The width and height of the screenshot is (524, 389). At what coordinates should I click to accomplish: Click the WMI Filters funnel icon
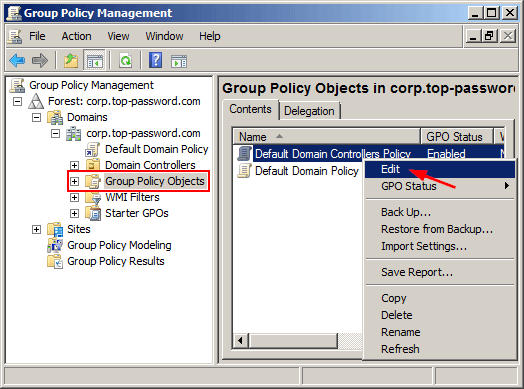coord(93,197)
